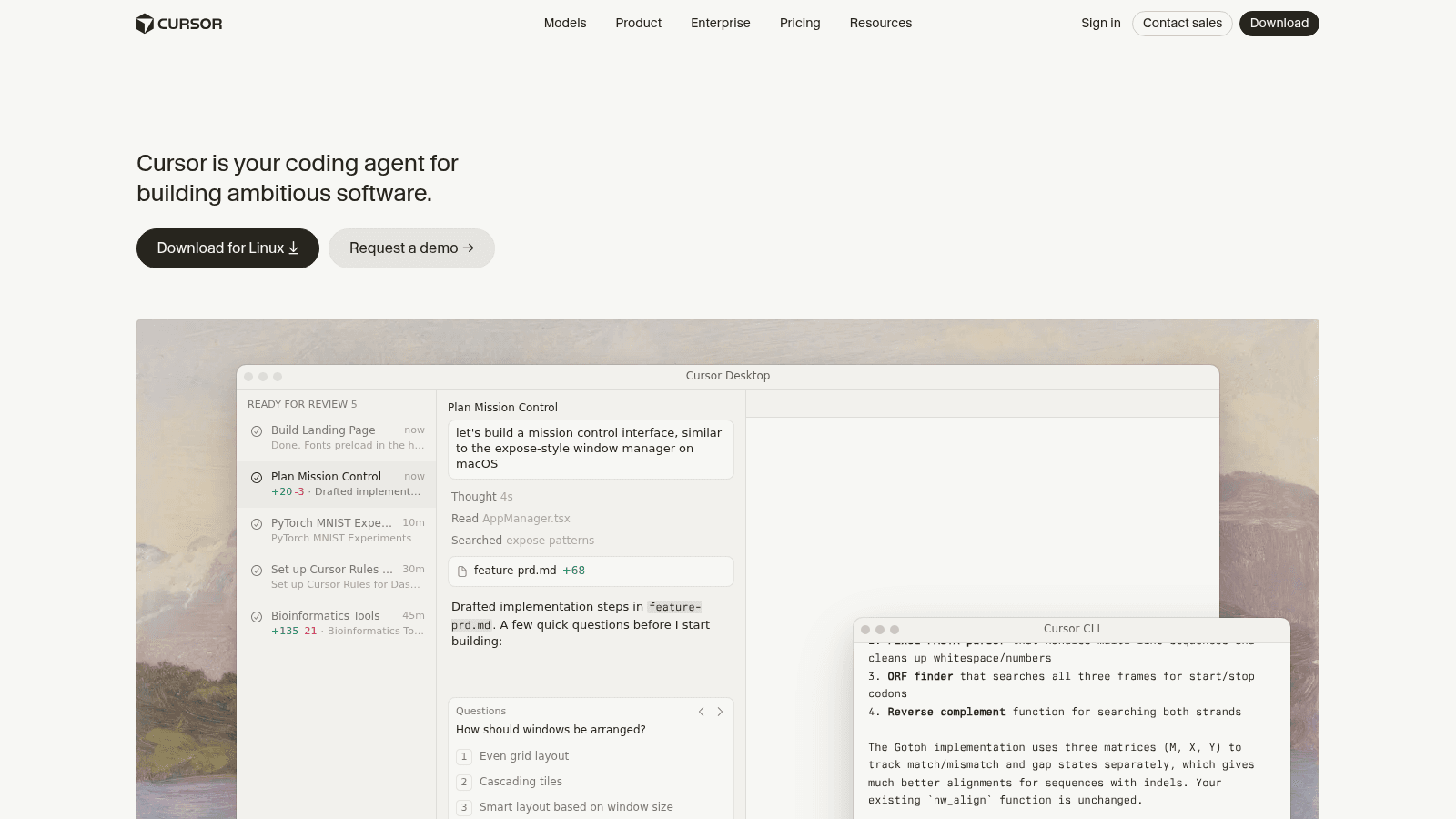Click the Read AppManager.tsx step
The image size is (1456, 819).
[x=511, y=519]
